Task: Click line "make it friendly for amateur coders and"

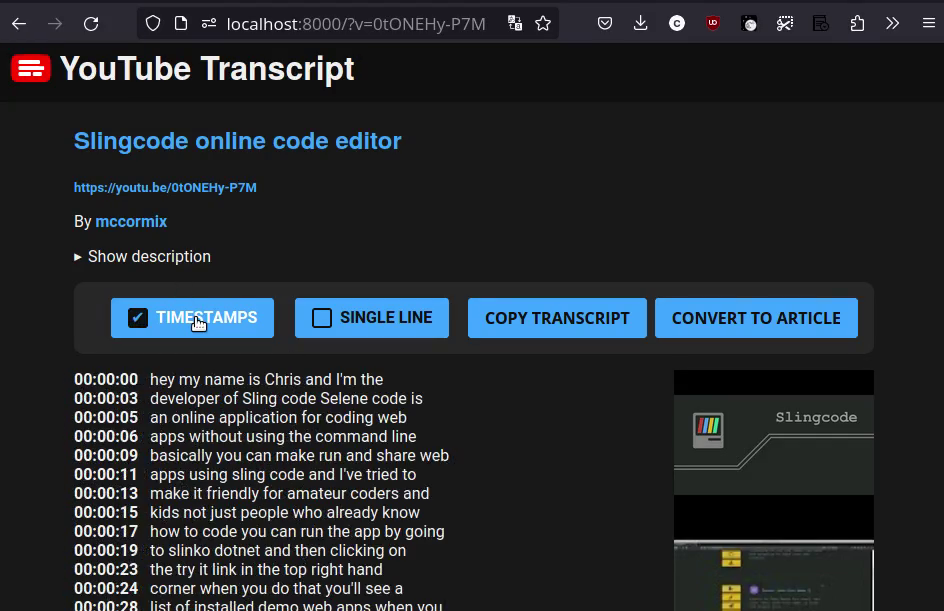Action: pos(290,494)
